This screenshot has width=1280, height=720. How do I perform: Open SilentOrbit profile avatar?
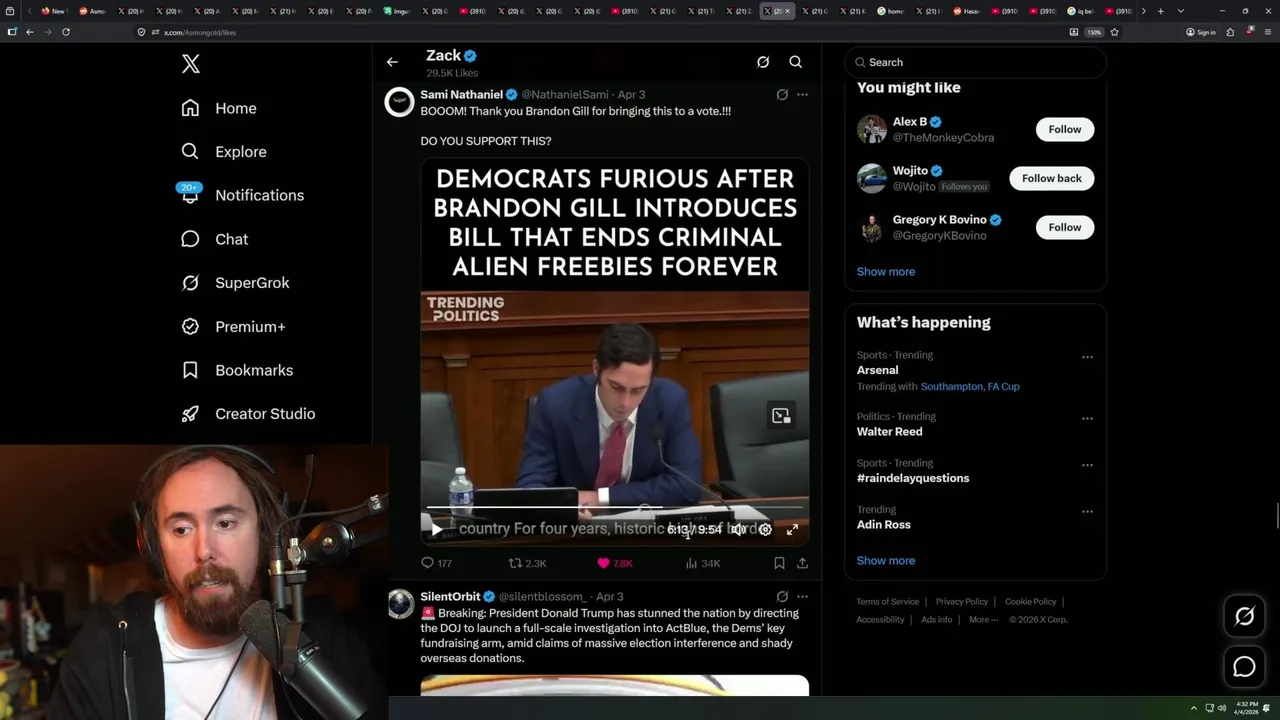(400, 604)
